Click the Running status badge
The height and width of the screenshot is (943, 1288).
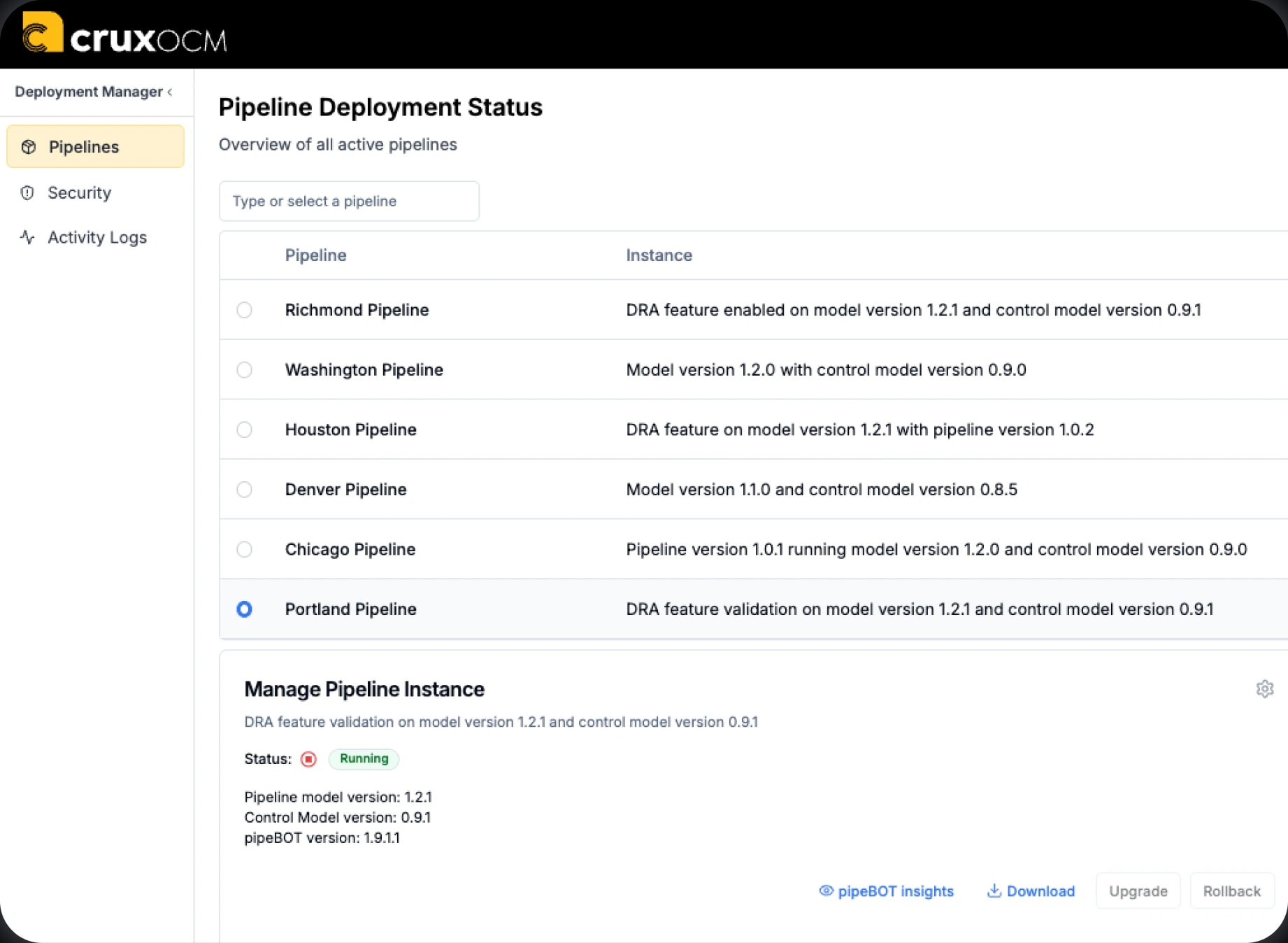pos(364,759)
